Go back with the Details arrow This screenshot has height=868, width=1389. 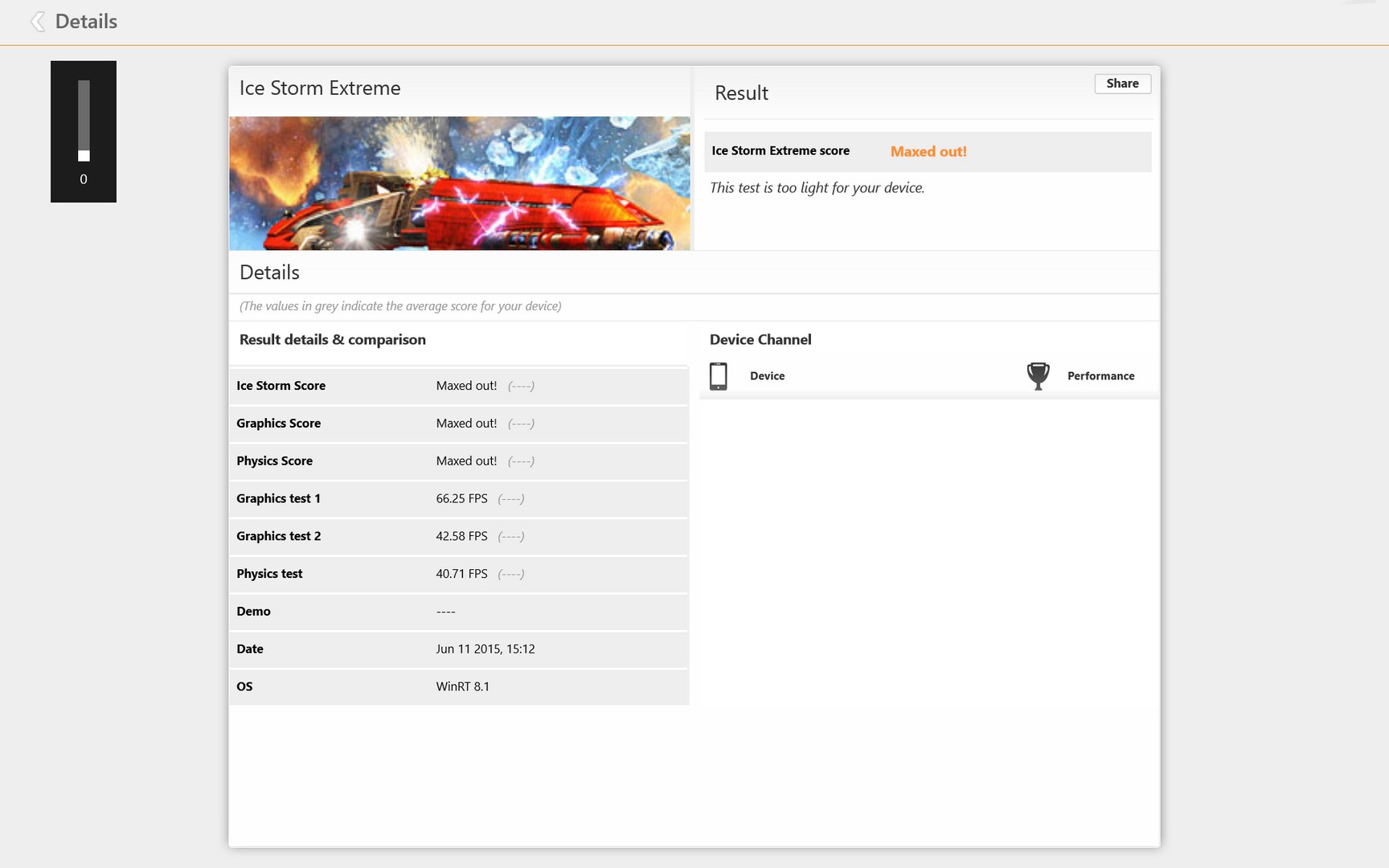37,22
